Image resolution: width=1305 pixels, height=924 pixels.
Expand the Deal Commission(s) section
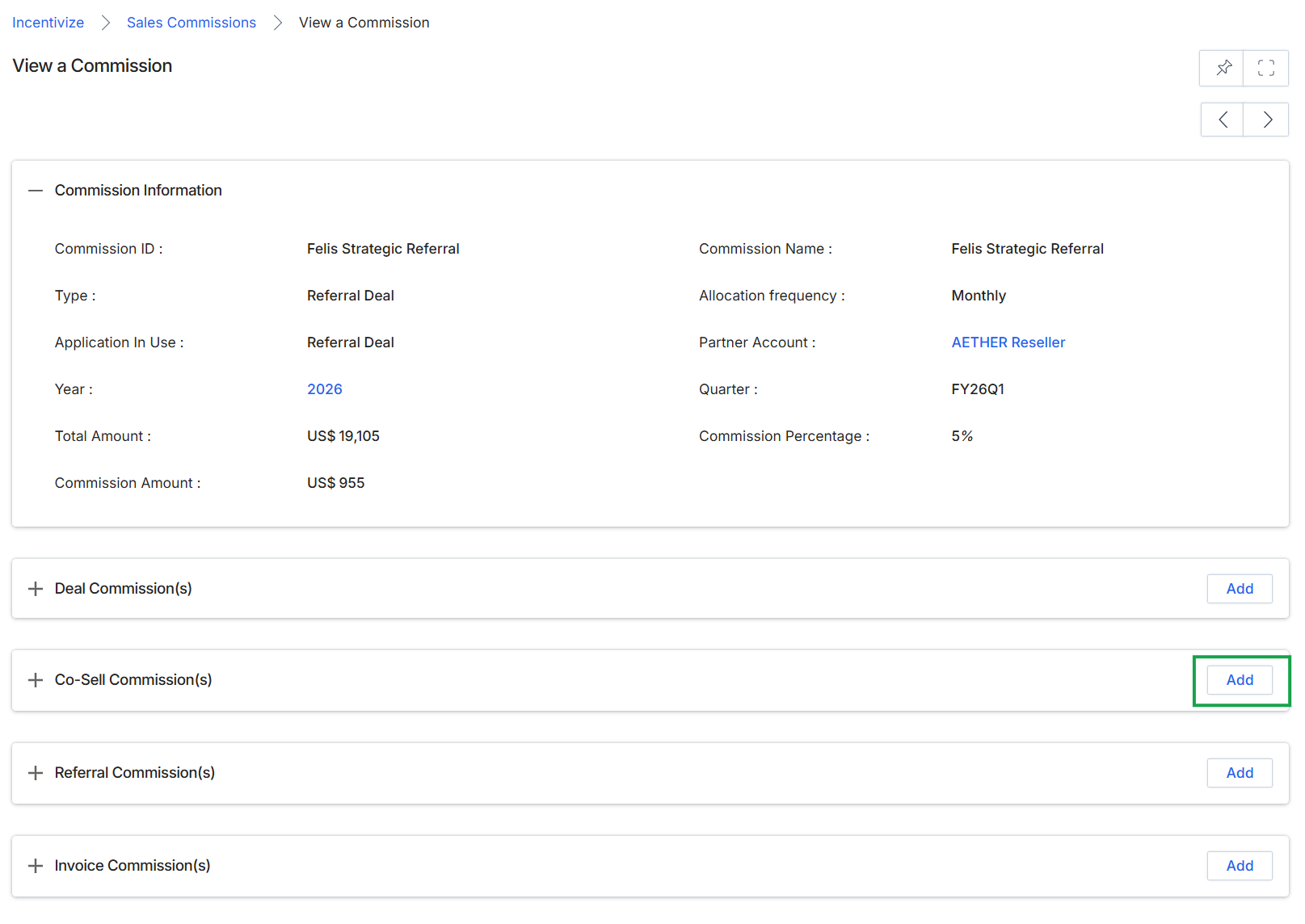(36, 589)
